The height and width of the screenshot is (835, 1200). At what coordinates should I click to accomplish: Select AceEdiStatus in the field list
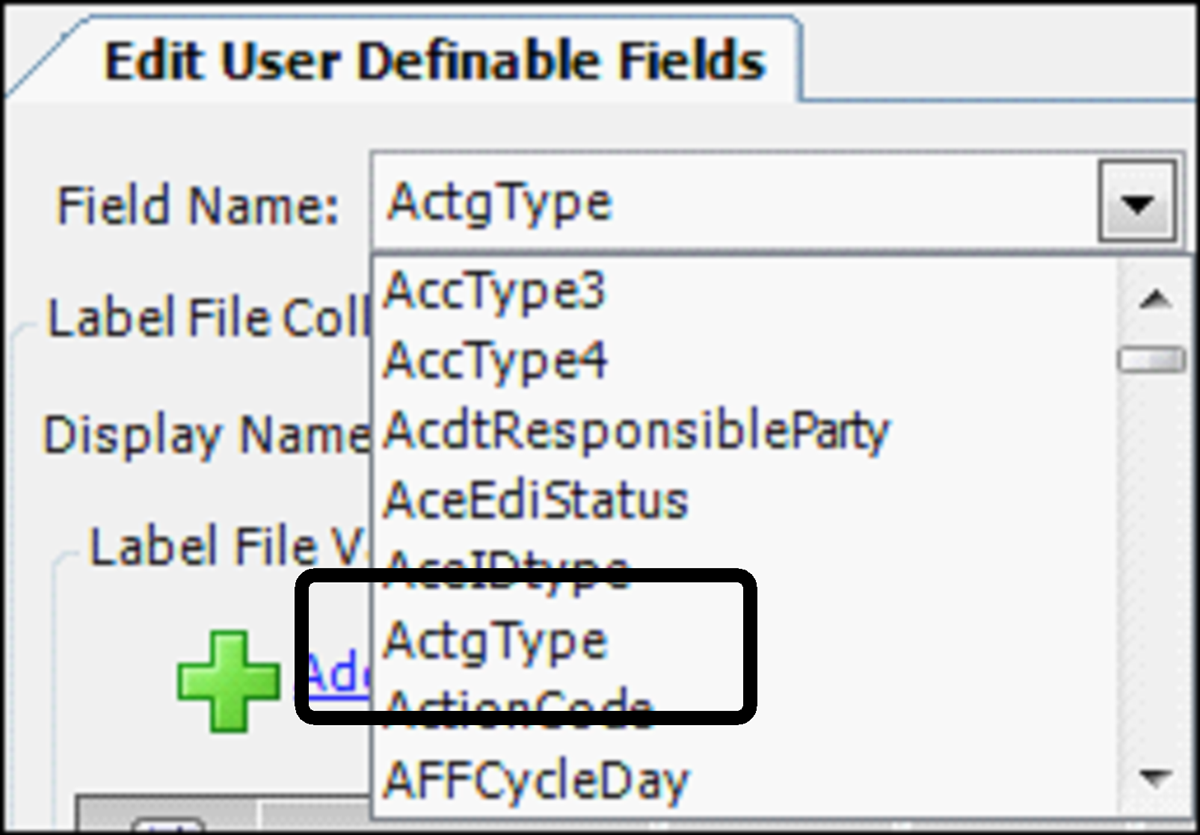(536, 500)
